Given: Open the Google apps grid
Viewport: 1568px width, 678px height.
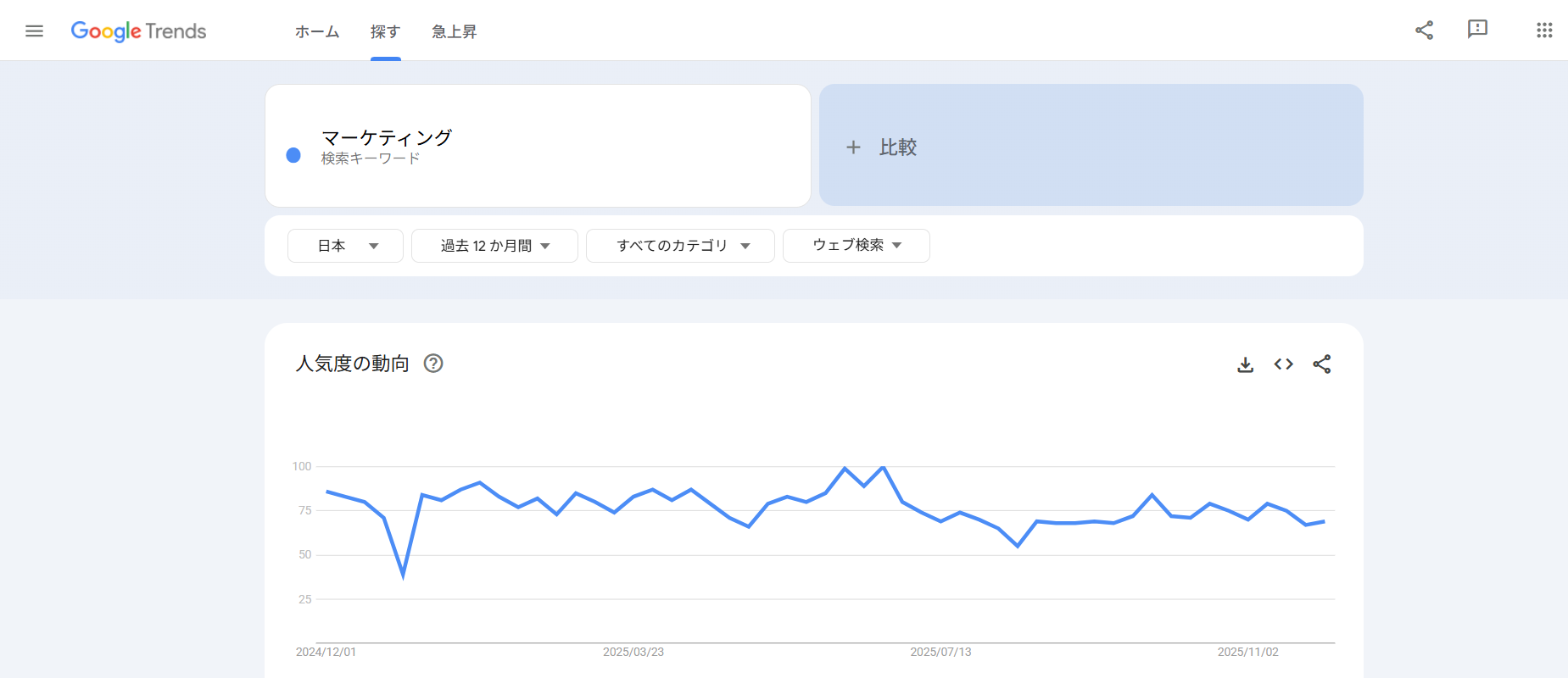Looking at the screenshot, I should [x=1544, y=31].
